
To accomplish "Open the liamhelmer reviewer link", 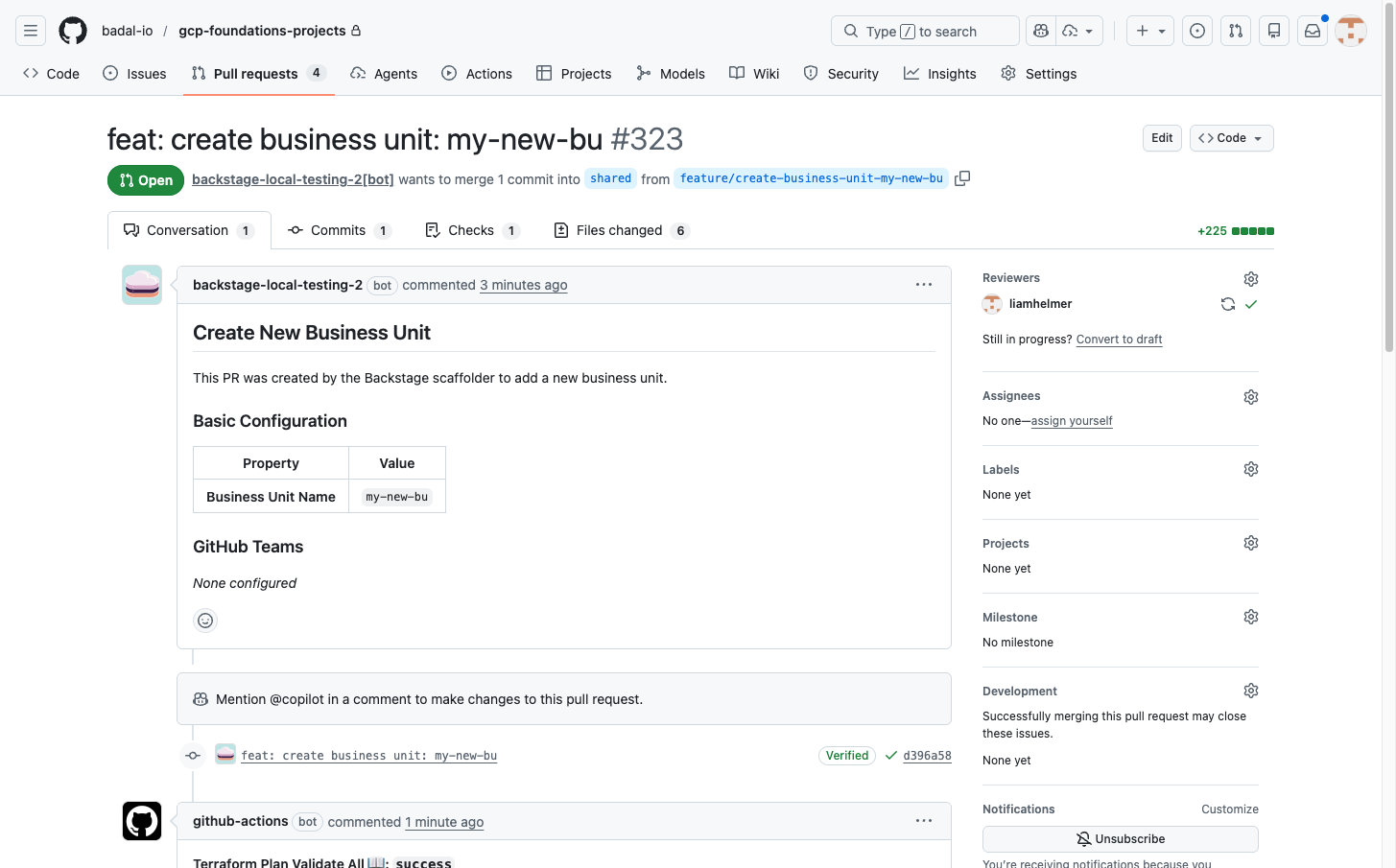I will point(1040,304).
